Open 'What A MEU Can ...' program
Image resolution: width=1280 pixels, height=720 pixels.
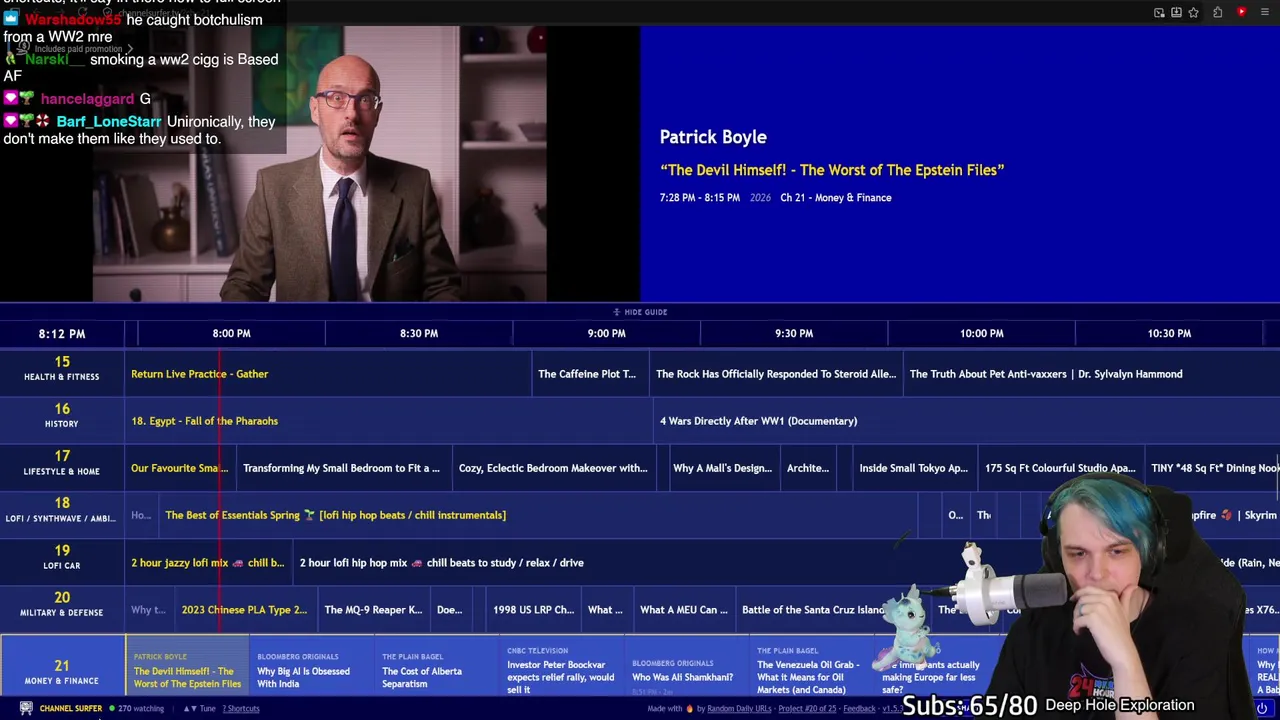[x=684, y=609]
